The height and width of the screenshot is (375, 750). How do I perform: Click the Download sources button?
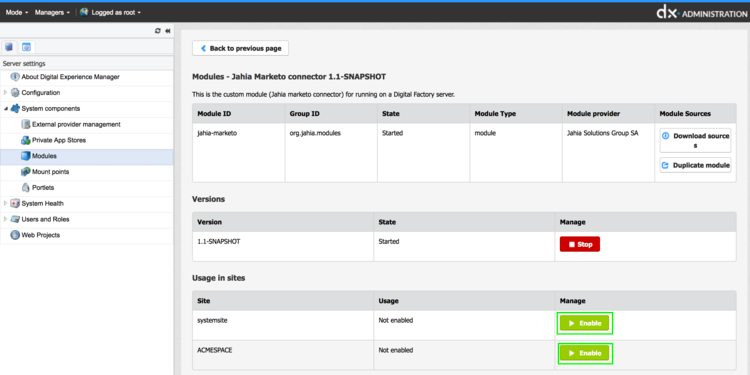click(x=695, y=141)
